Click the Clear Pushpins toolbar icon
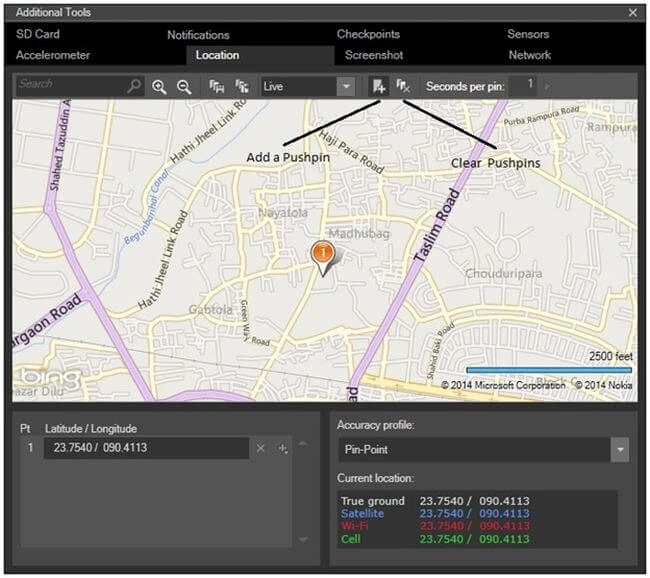This screenshot has height=578, width=650. click(403, 86)
